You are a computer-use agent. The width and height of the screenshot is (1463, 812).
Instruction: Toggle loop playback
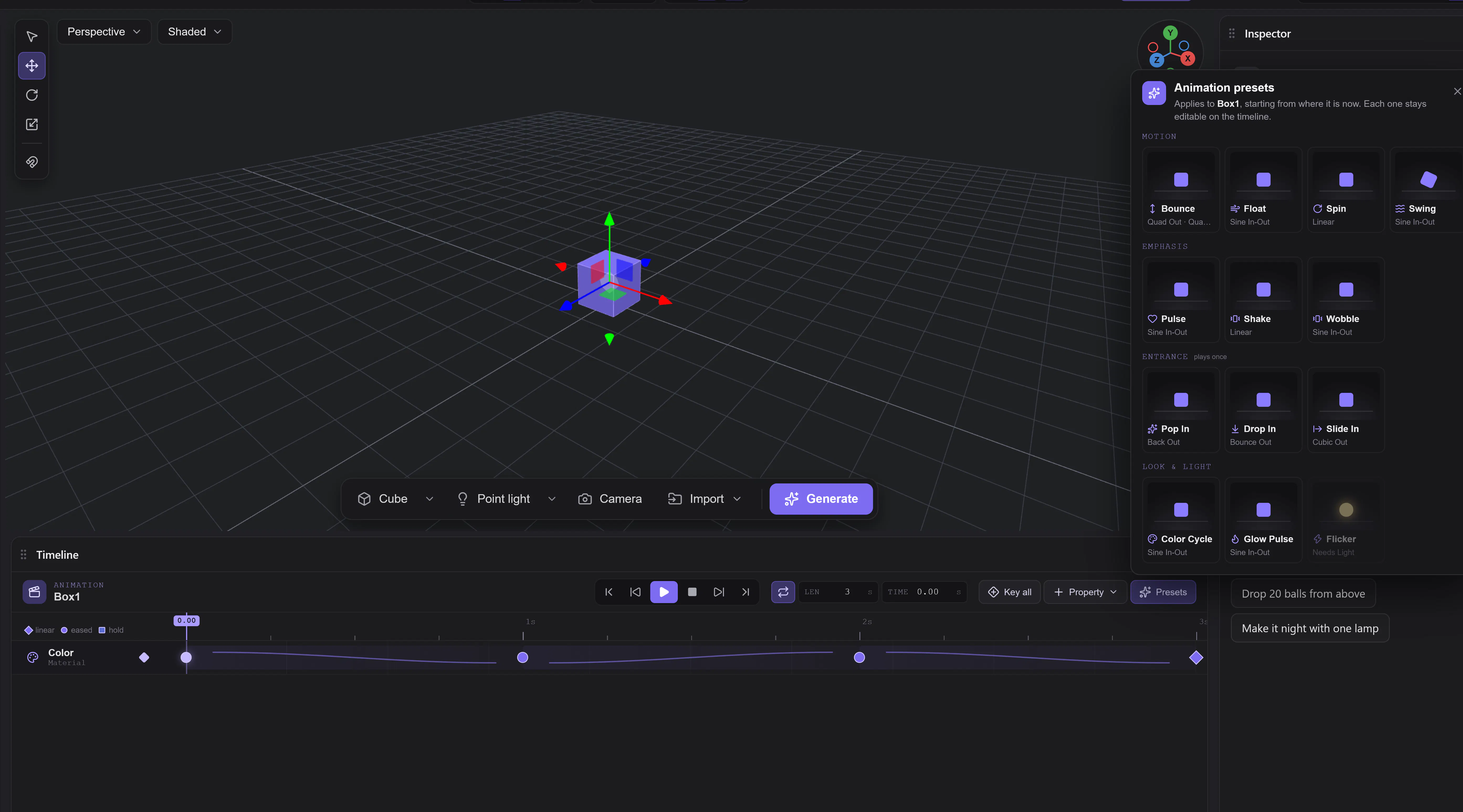point(783,592)
